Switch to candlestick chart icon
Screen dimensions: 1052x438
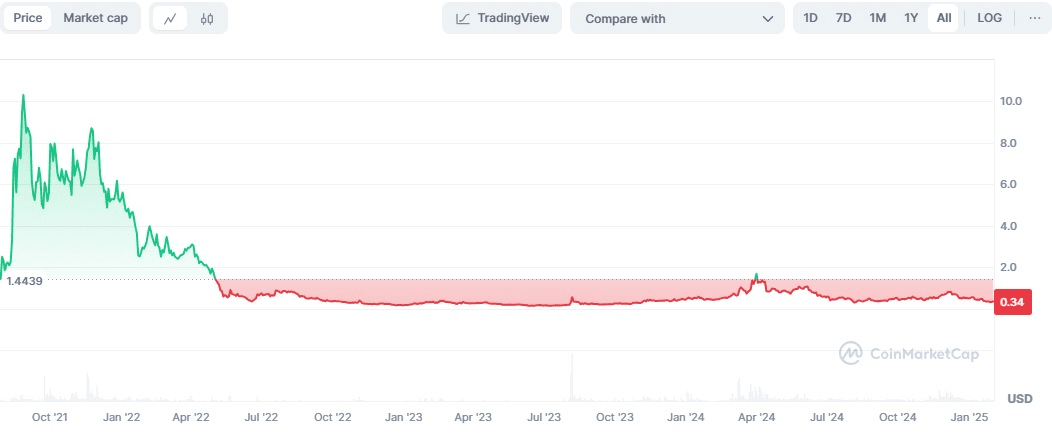coord(207,18)
